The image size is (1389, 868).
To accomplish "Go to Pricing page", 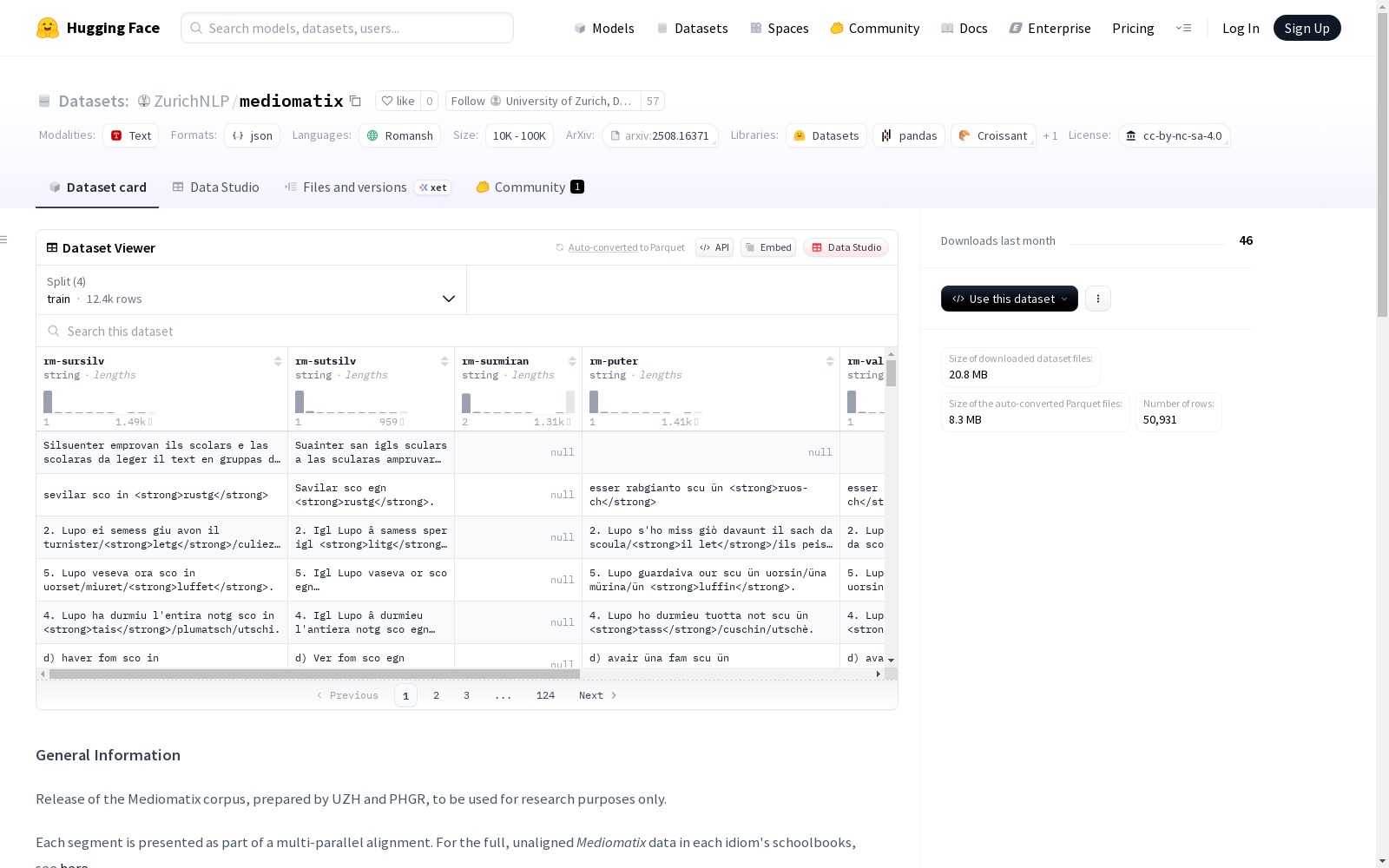I will pos(1133,28).
